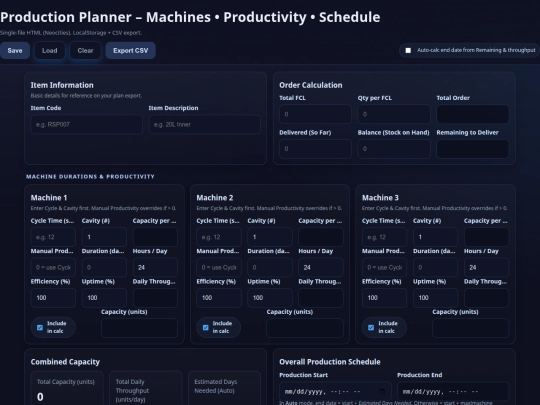Viewport: 540px width, 405px height.
Task: Click Machine 2 Daily Throughput field
Action: click(x=321, y=298)
